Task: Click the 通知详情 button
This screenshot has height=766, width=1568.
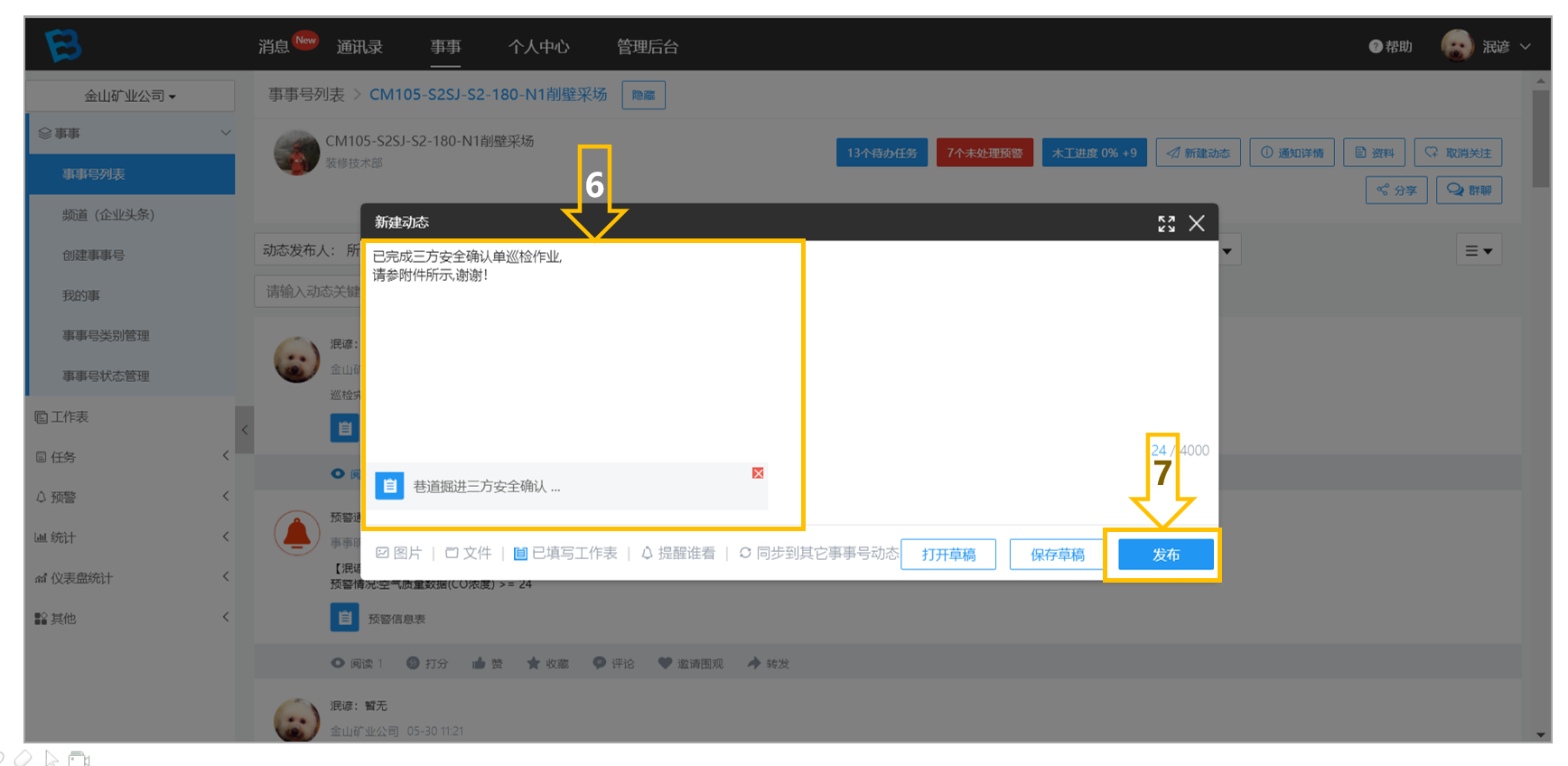Action: pos(1293,153)
